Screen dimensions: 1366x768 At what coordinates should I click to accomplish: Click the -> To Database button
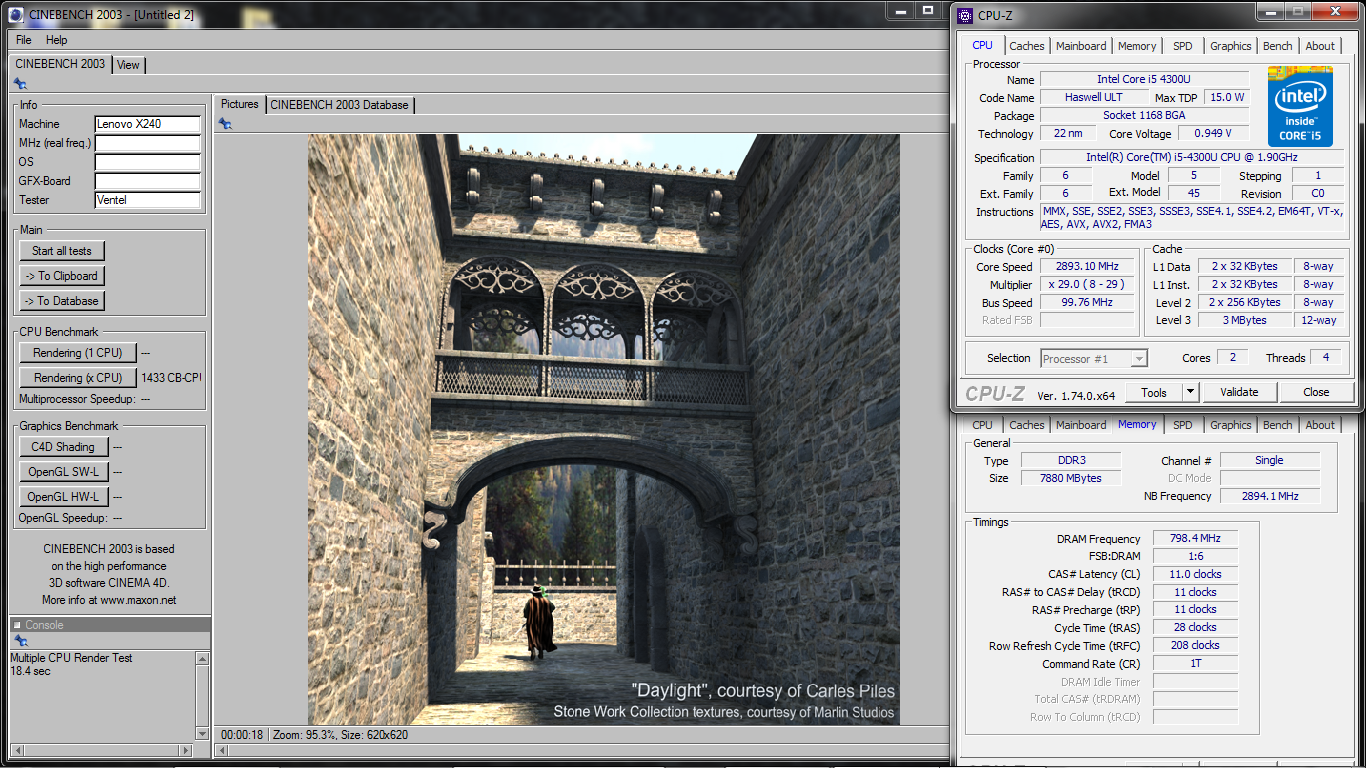(x=62, y=301)
